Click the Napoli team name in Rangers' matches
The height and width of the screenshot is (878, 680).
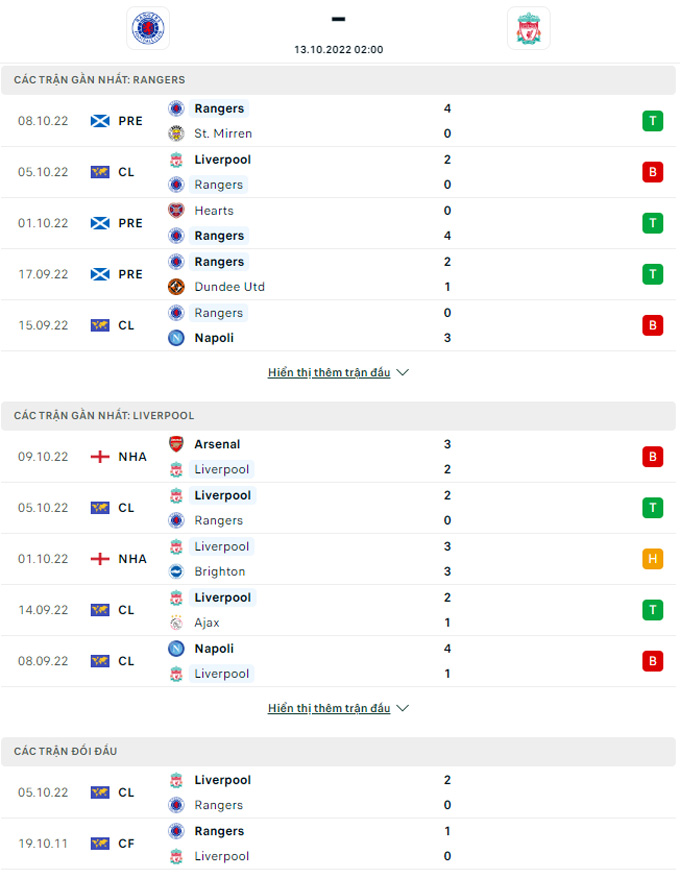point(214,338)
